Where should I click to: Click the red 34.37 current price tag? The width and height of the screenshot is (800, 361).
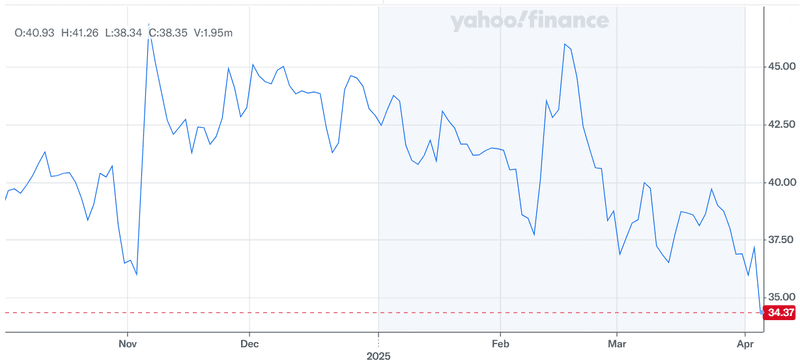pyautogui.click(x=779, y=313)
